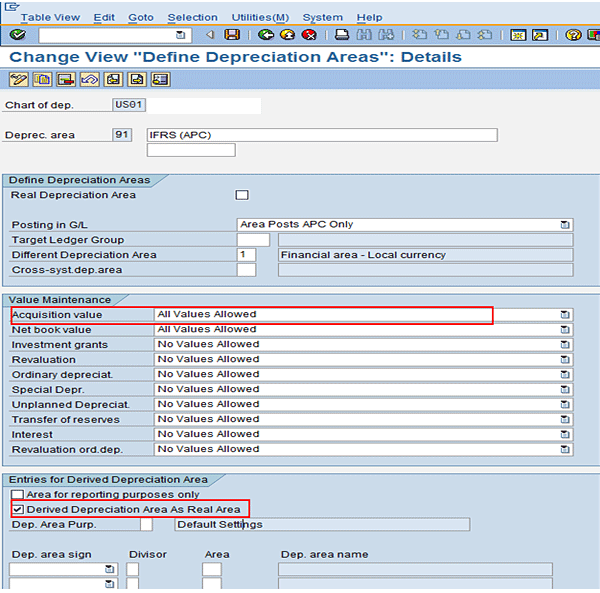This screenshot has width=600, height=593.
Task: Save changes with the floppy disk icon
Action: point(232,35)
